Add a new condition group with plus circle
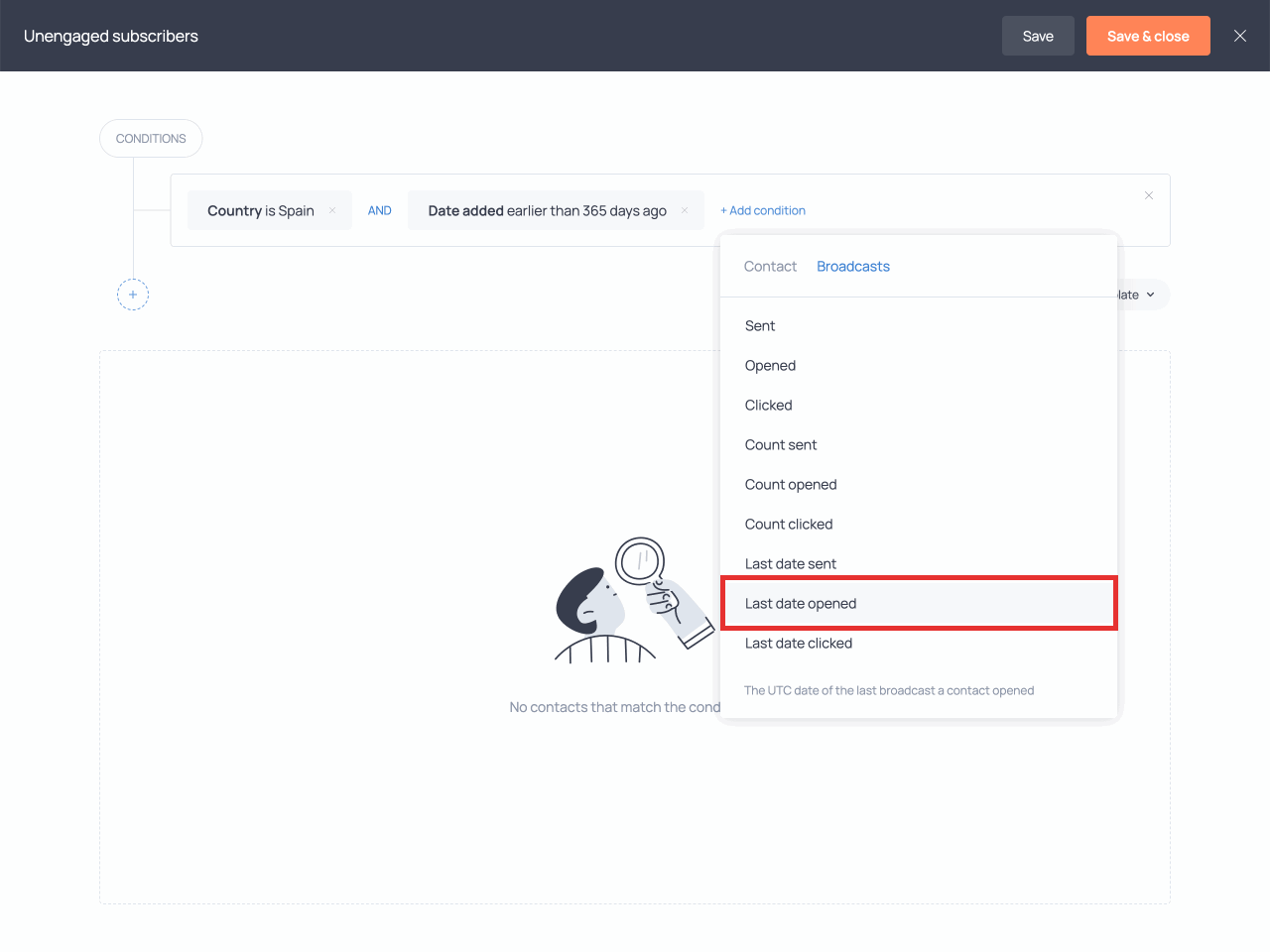Viewport: 1270px width, 952px height. click(133, 295)
